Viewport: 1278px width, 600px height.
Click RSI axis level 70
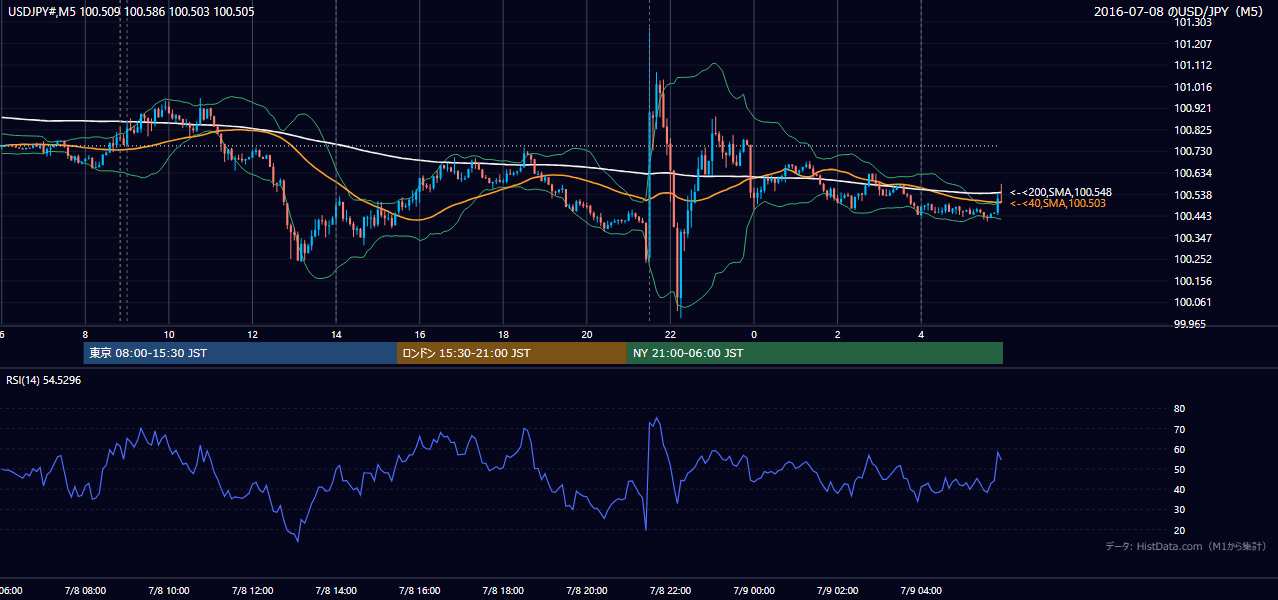pyautogui.click(x=1179, y=429)
